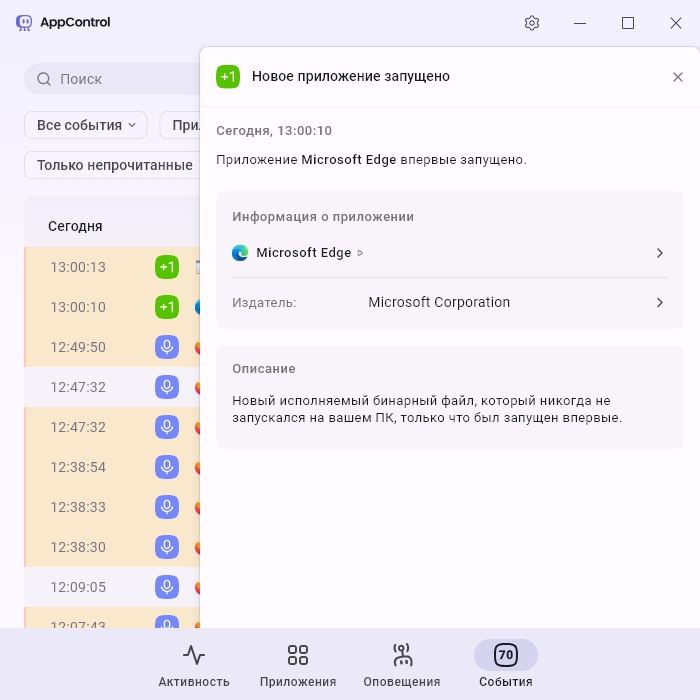Image resolution: width=700 pixels, height=700 pixels.
Task: Click 'Microsoft Edge' application name
Action: [304, 253]
